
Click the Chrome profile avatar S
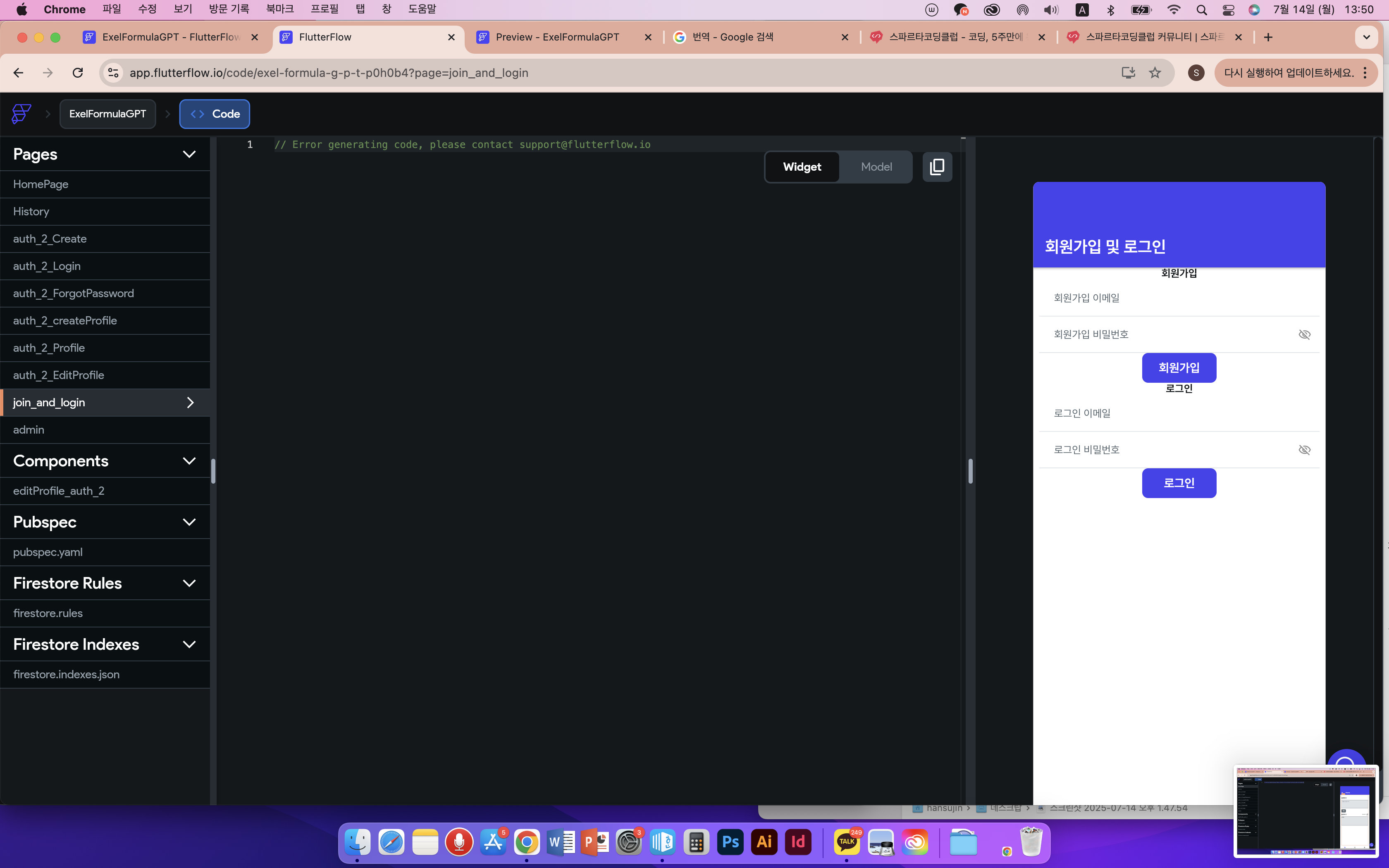click(x=1196, y=73)
